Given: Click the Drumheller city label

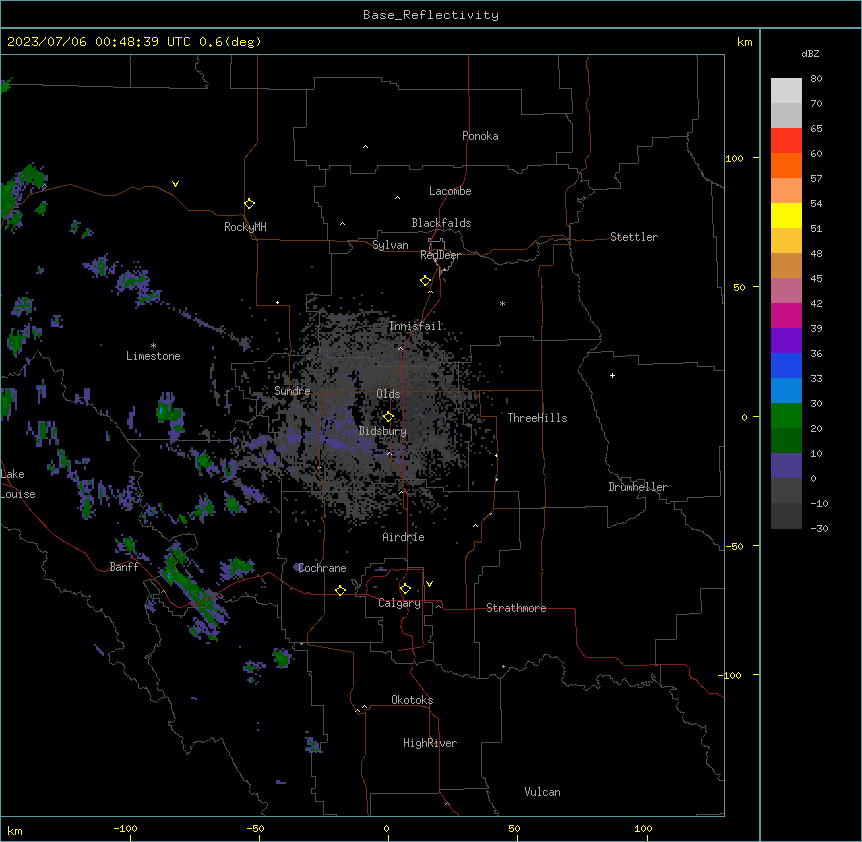Looking at the screenshot, I should pyautogui.click(x=638, y=487).
